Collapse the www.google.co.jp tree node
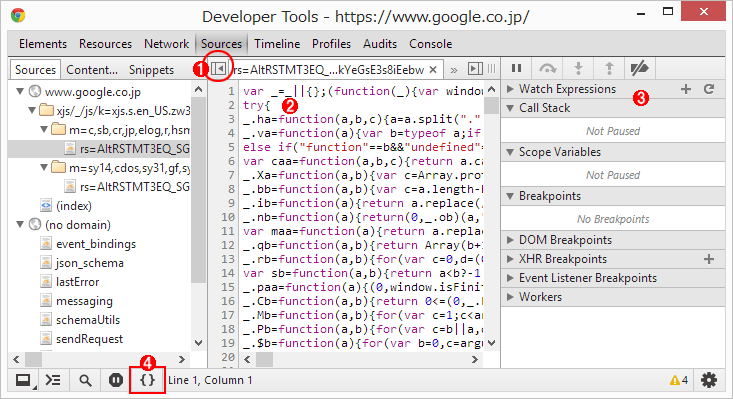 tap(20, 92)
